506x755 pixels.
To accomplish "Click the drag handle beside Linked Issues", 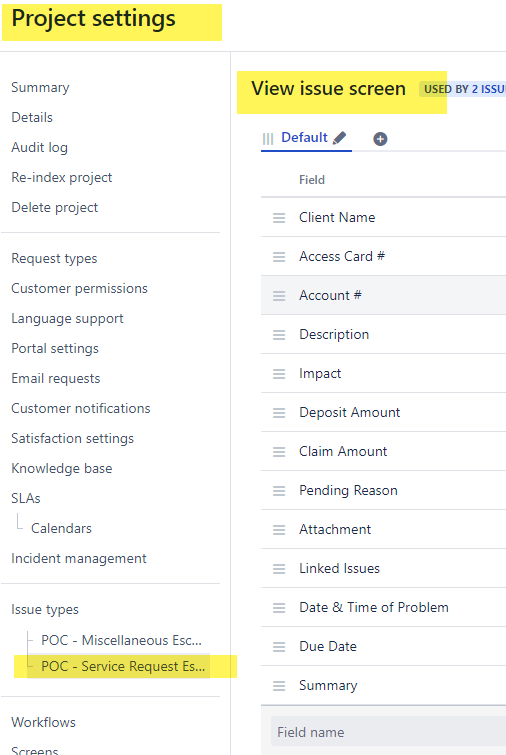I will click(279, 569).
